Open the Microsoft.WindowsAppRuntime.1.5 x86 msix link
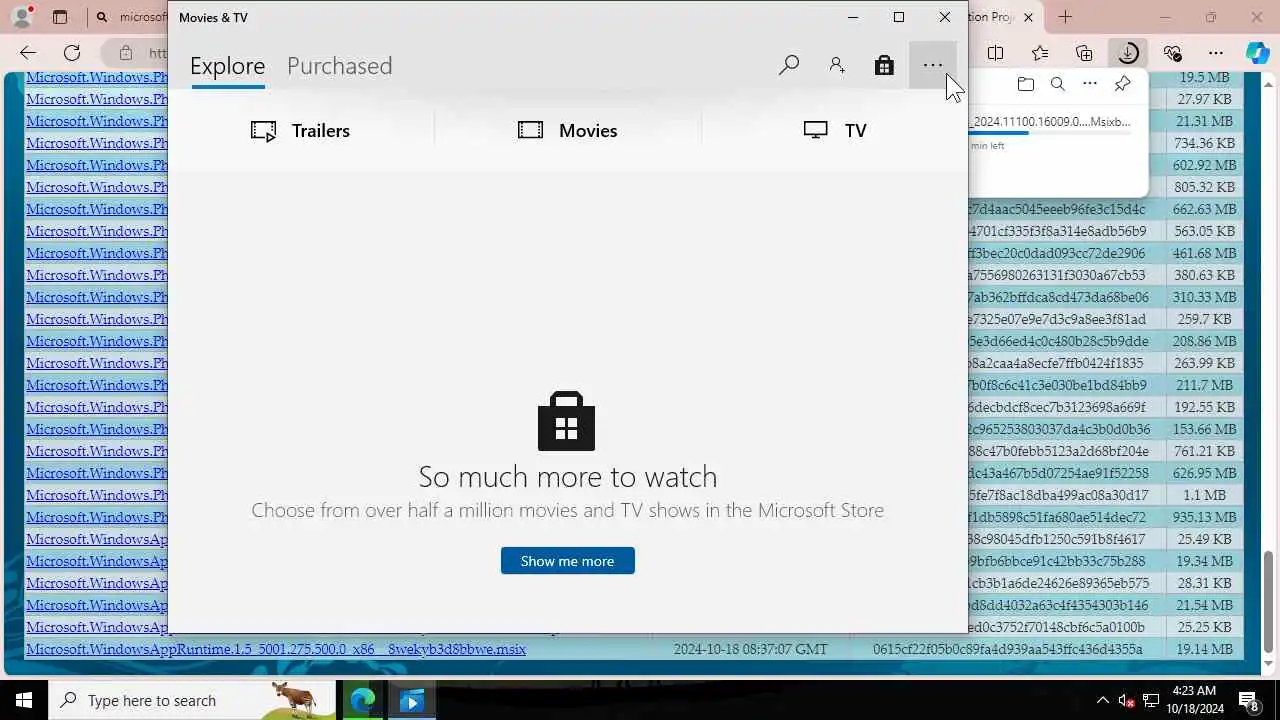Image resolution: width=1280 pixels, height=720 pixels. [276, 649]
